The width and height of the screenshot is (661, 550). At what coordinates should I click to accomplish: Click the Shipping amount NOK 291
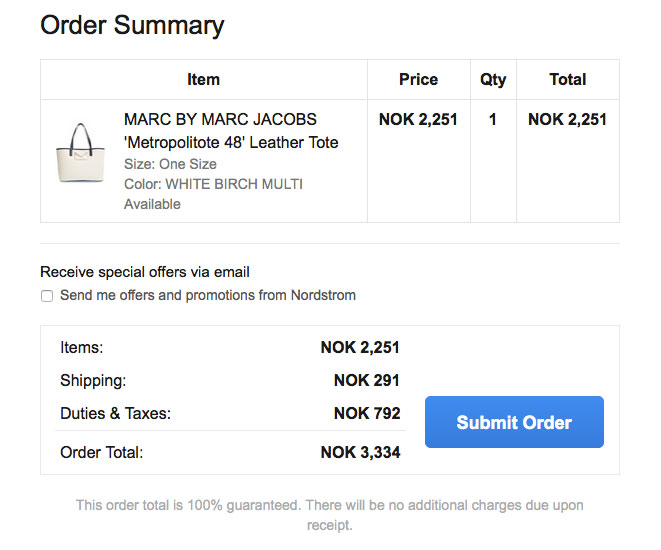point(367,381)
